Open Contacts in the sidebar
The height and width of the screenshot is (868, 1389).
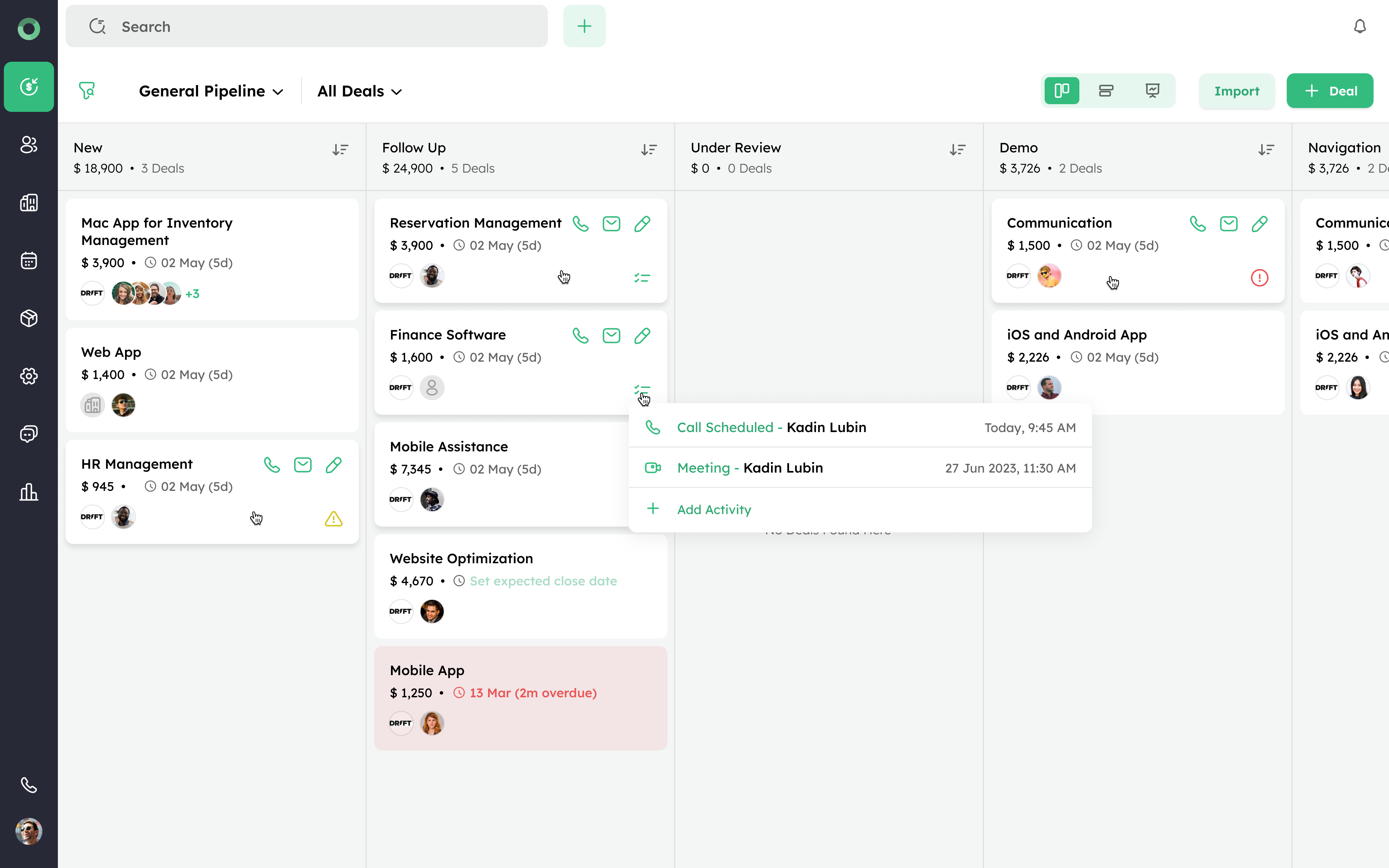pyautogui.click(x=29, y=145)
